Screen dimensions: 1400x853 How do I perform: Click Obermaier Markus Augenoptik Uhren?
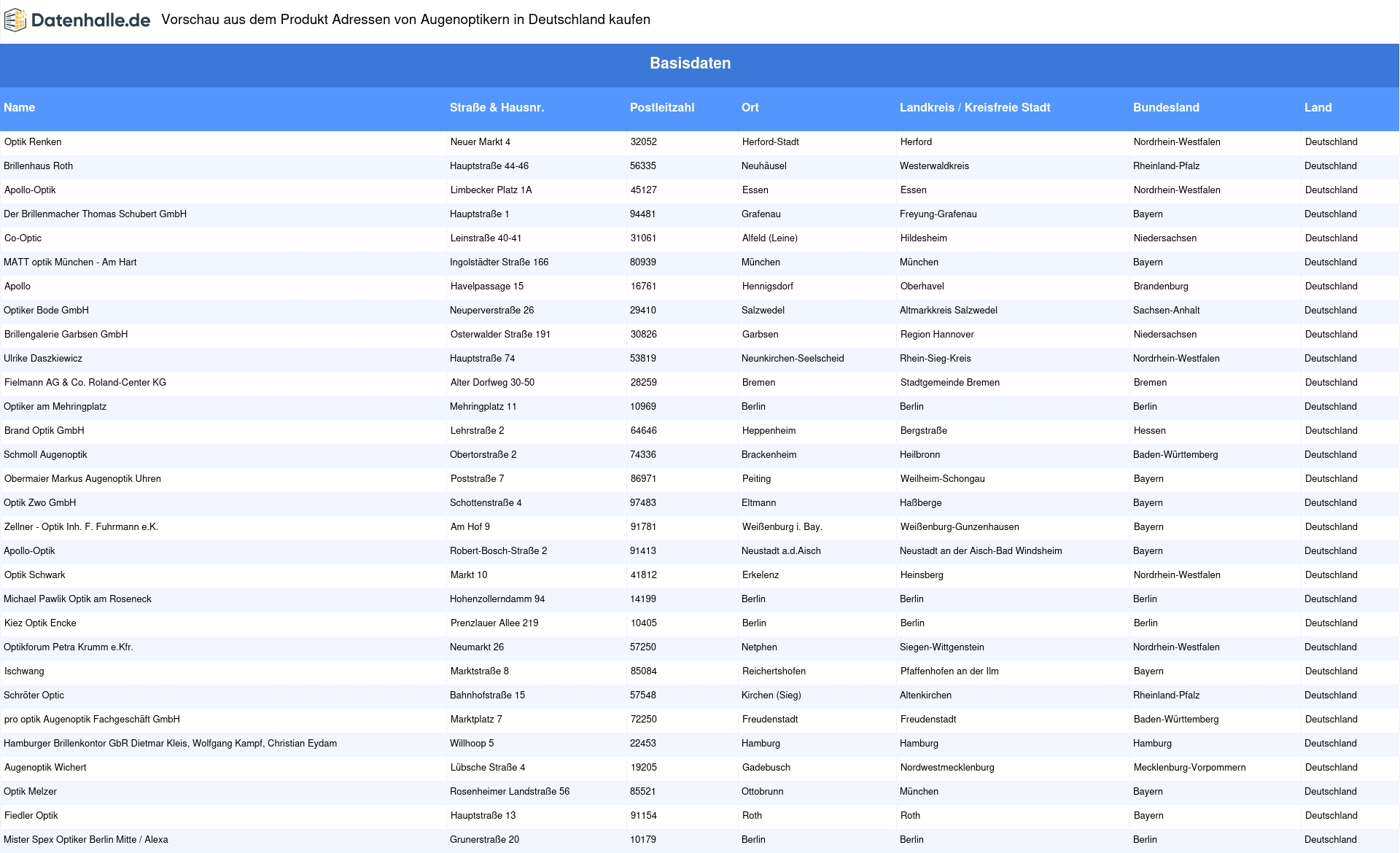click(82, 479)
